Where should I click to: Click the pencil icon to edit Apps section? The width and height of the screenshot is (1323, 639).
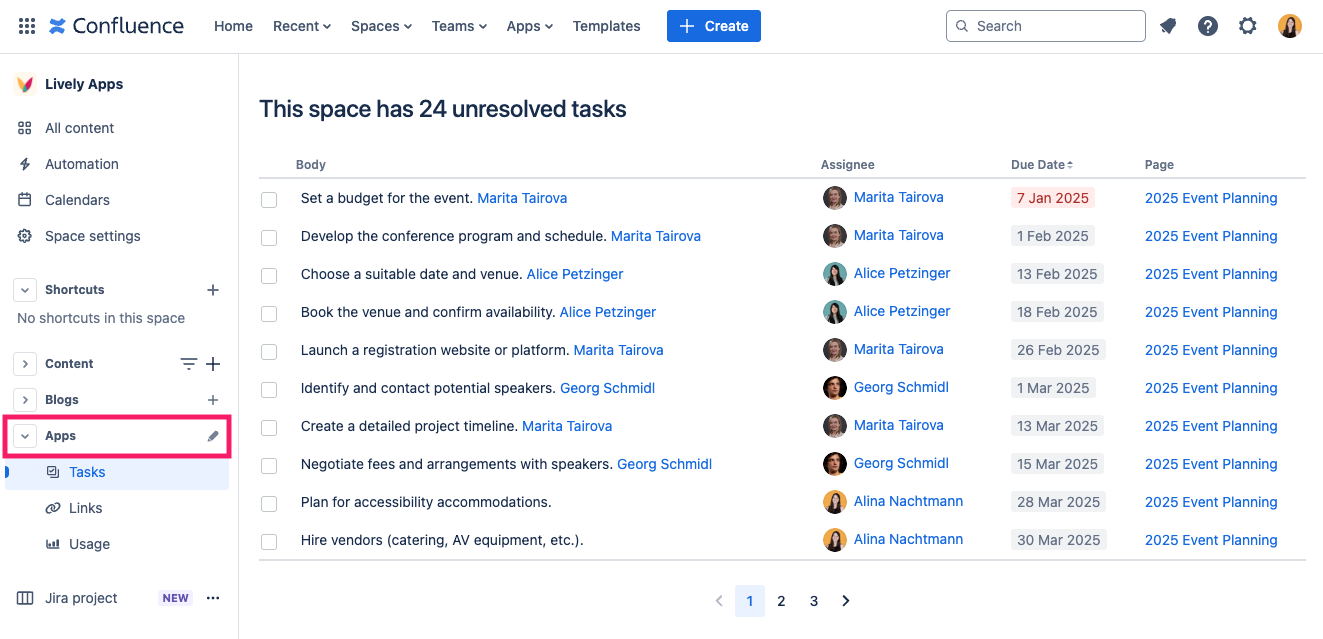[x=212, y=435]
